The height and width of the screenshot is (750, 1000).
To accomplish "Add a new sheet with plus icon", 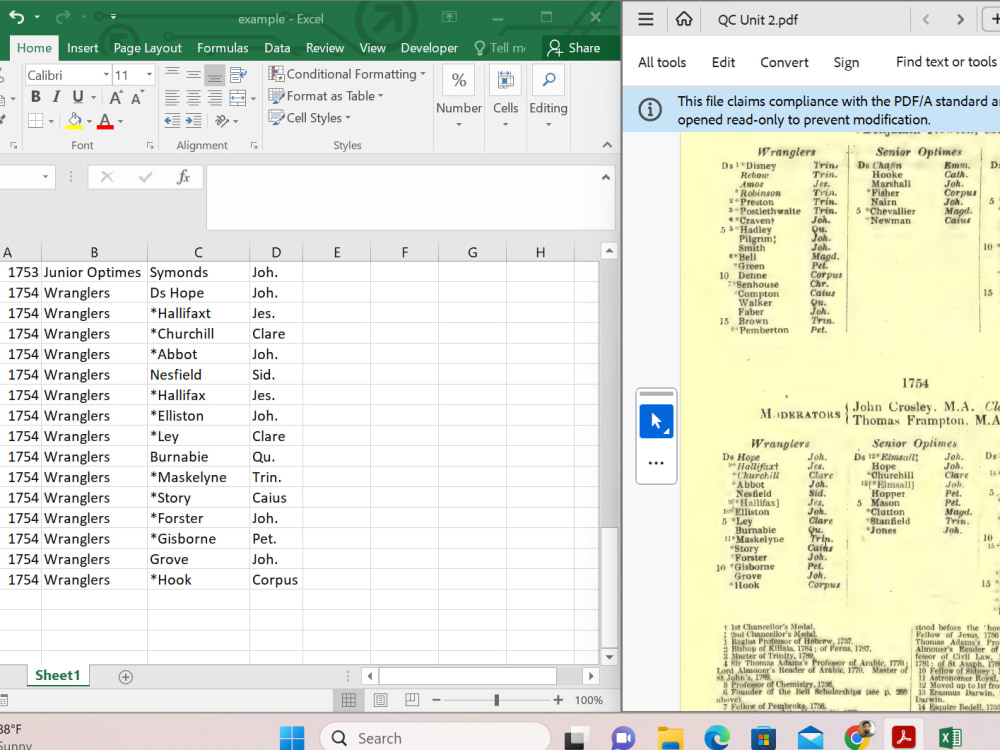I will pos(126,677).
